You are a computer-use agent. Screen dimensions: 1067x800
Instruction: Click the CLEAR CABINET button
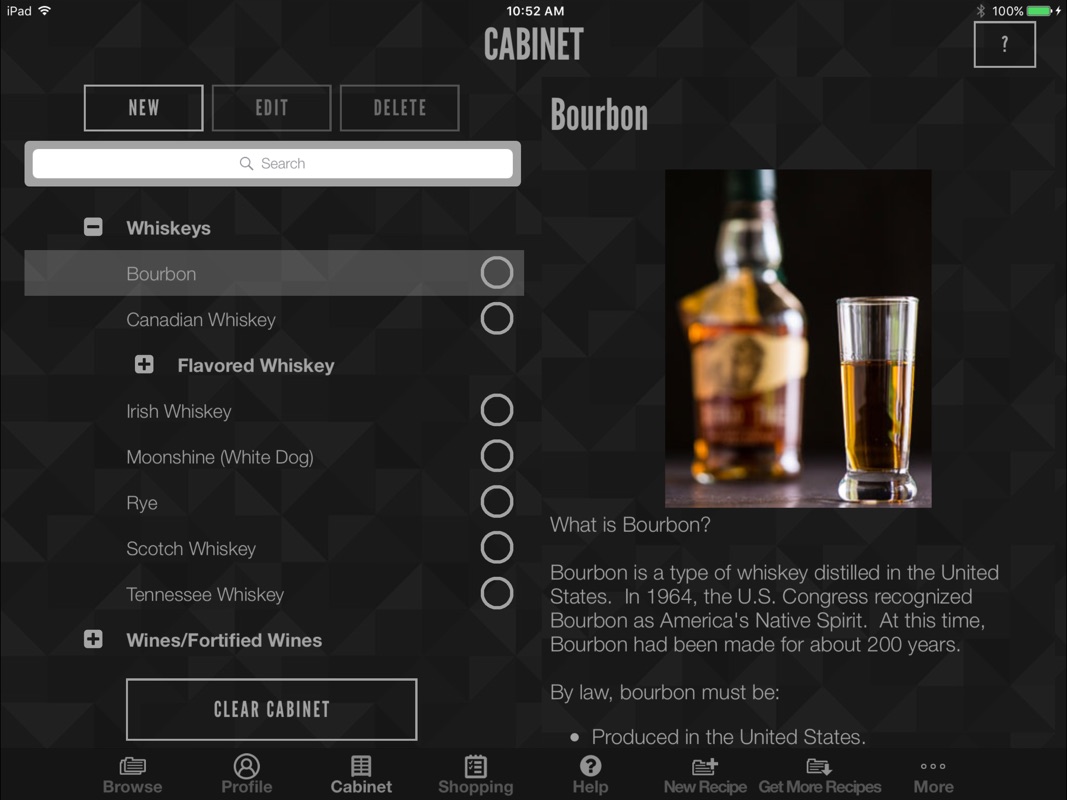[272, 709]
